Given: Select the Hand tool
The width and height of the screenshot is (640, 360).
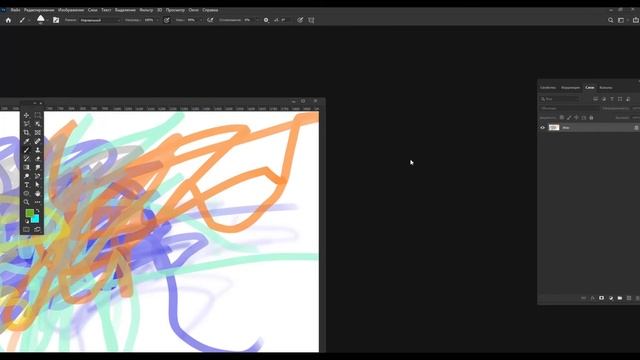Looking at the screenshot, I should coord(38,193).
